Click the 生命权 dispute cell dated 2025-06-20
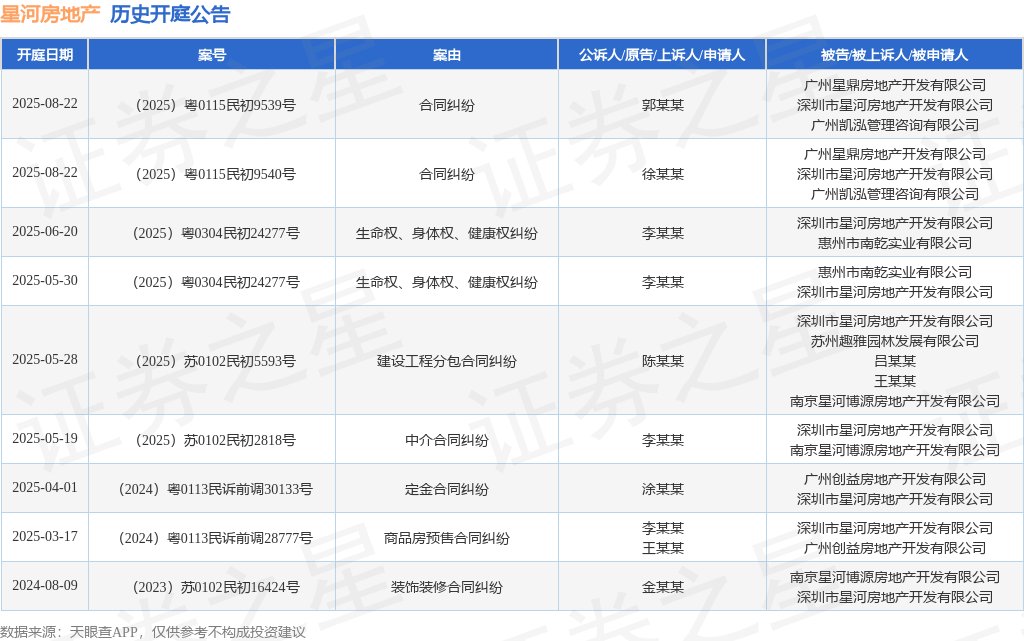This screenshot has width=1024, height=641. [447, 233]
